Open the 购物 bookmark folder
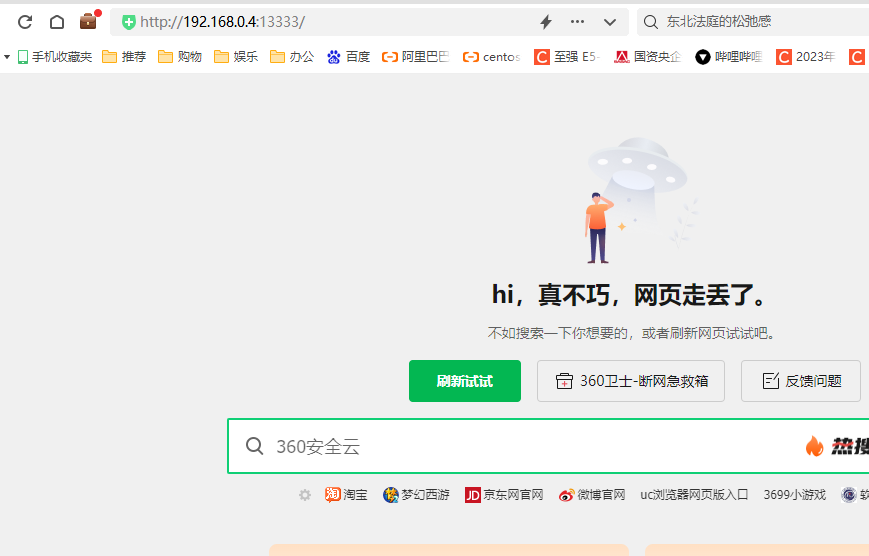 click(x=180, y=57)
